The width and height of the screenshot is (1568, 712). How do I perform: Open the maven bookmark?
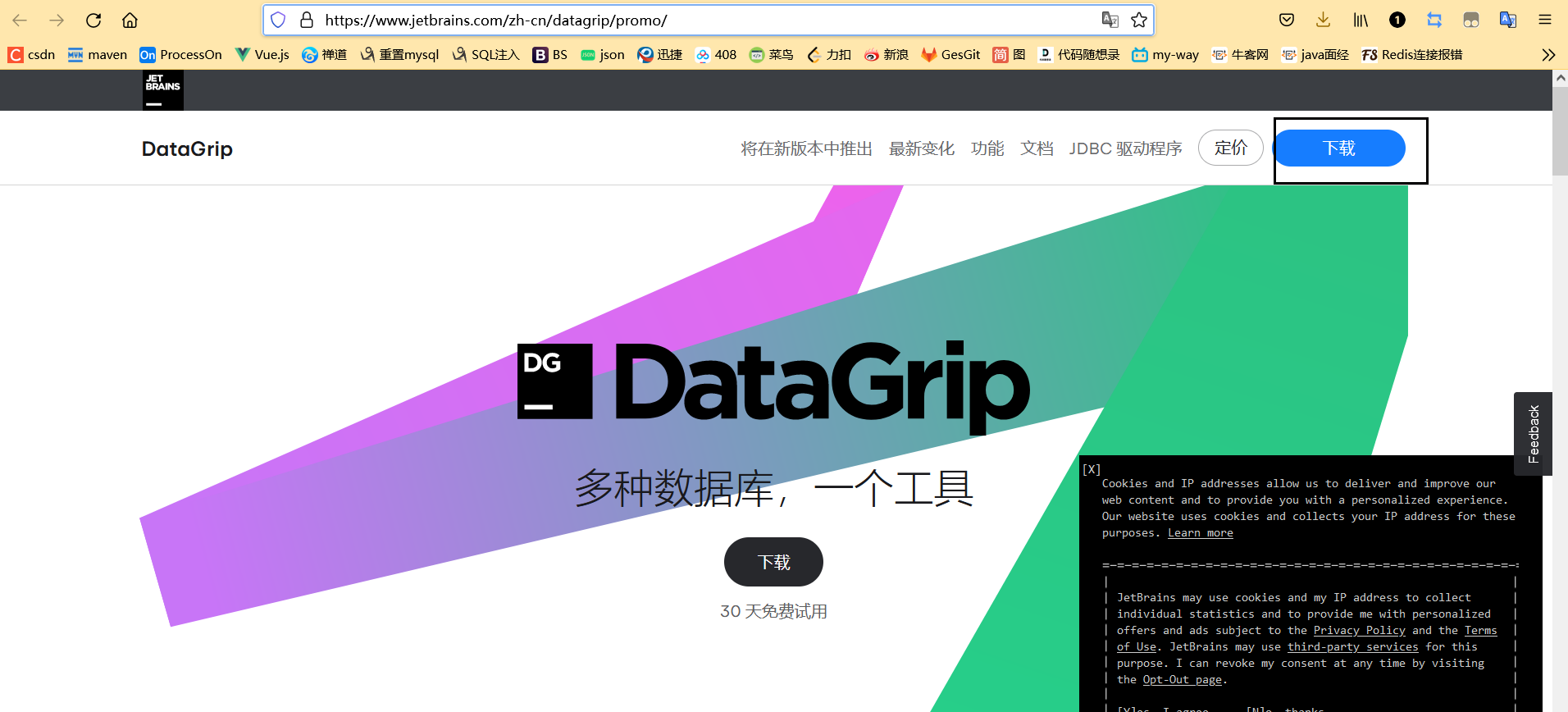click(98, 55)
